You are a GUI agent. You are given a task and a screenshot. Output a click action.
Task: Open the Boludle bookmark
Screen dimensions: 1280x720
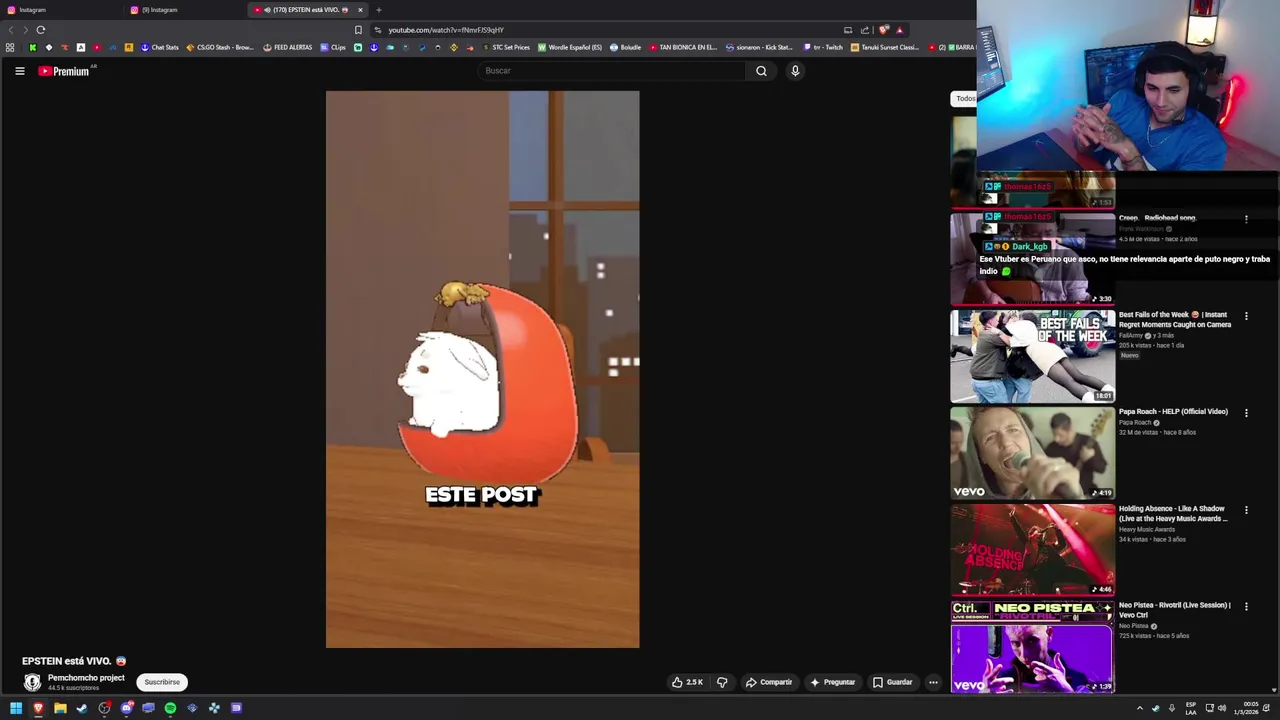625,47
